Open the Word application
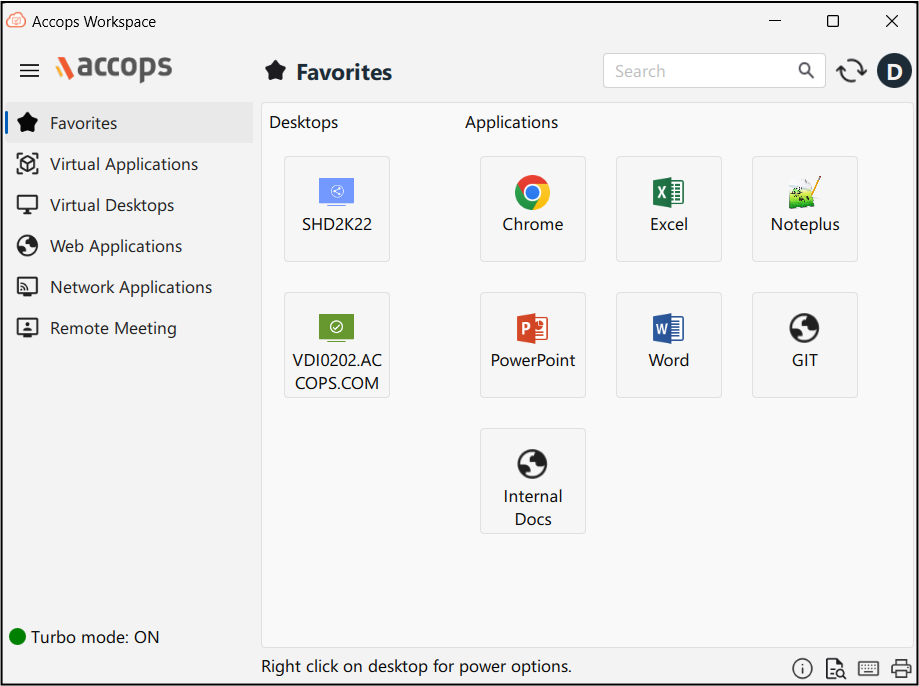The height and width of the screenshot is (686, 919). click(x=669, y=345)
